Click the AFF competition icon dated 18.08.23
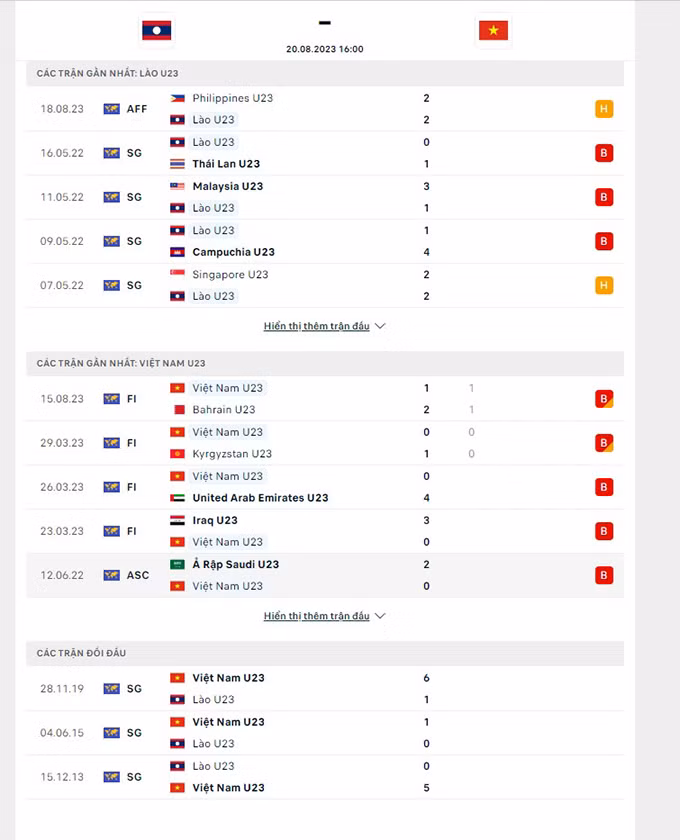This screenshot has height=840, width=680. coord(111,109)
